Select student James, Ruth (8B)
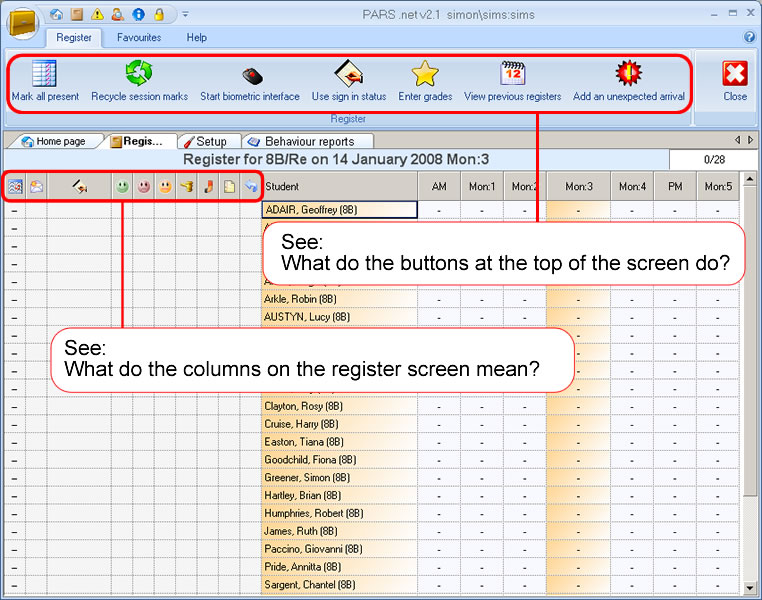The width and height of the screenshot is (762, 600). click(340, 531)
